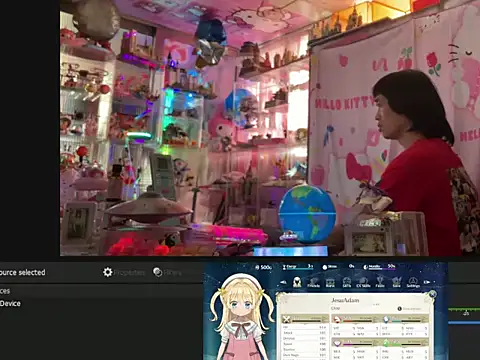The image size is (480, 360).
Task: Open the Gifts menu in game
Action: (347, 282)
